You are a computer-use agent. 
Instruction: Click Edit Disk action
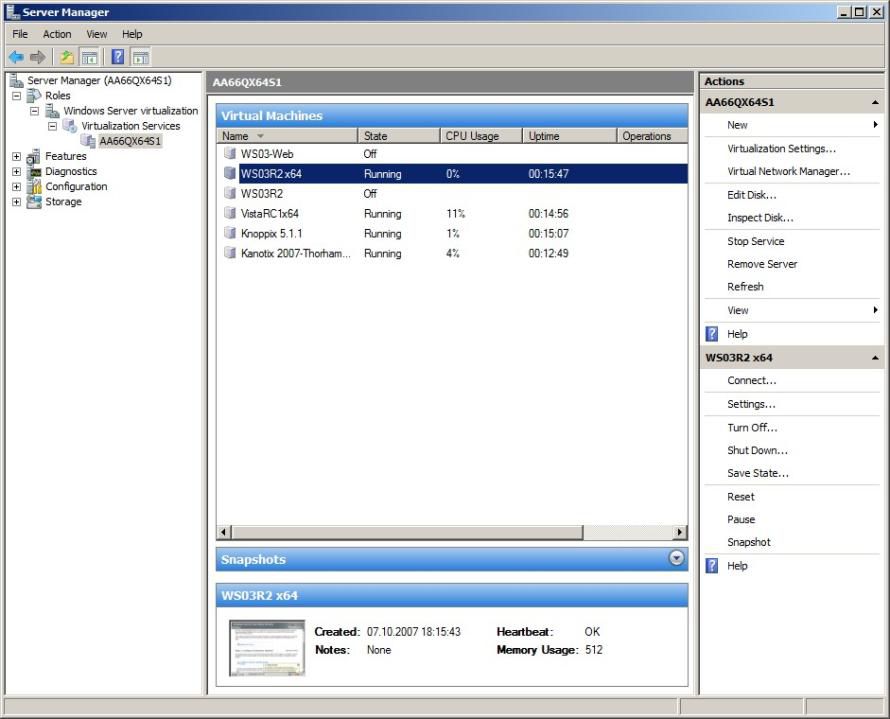point(752,195)
